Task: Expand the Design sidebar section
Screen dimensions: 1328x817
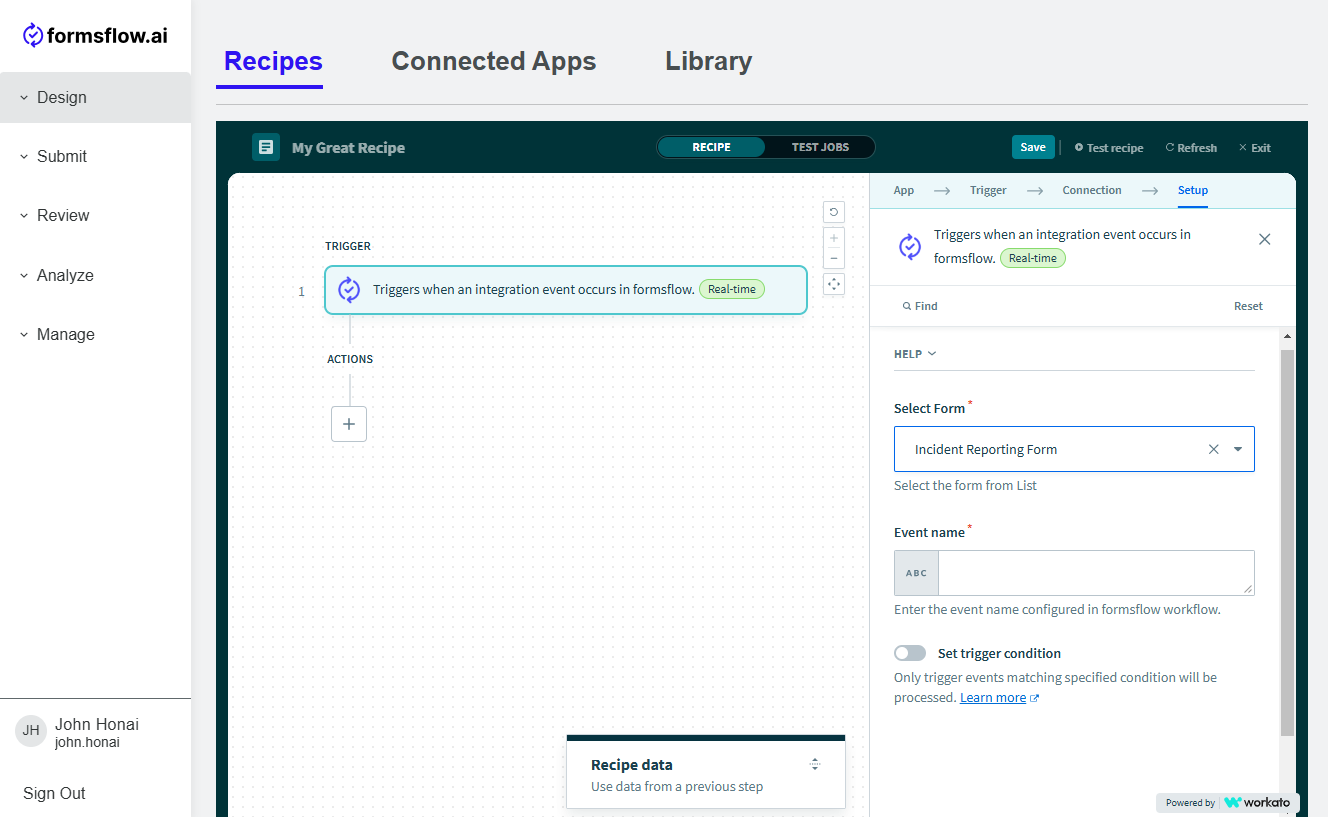Action: (95, 97)
